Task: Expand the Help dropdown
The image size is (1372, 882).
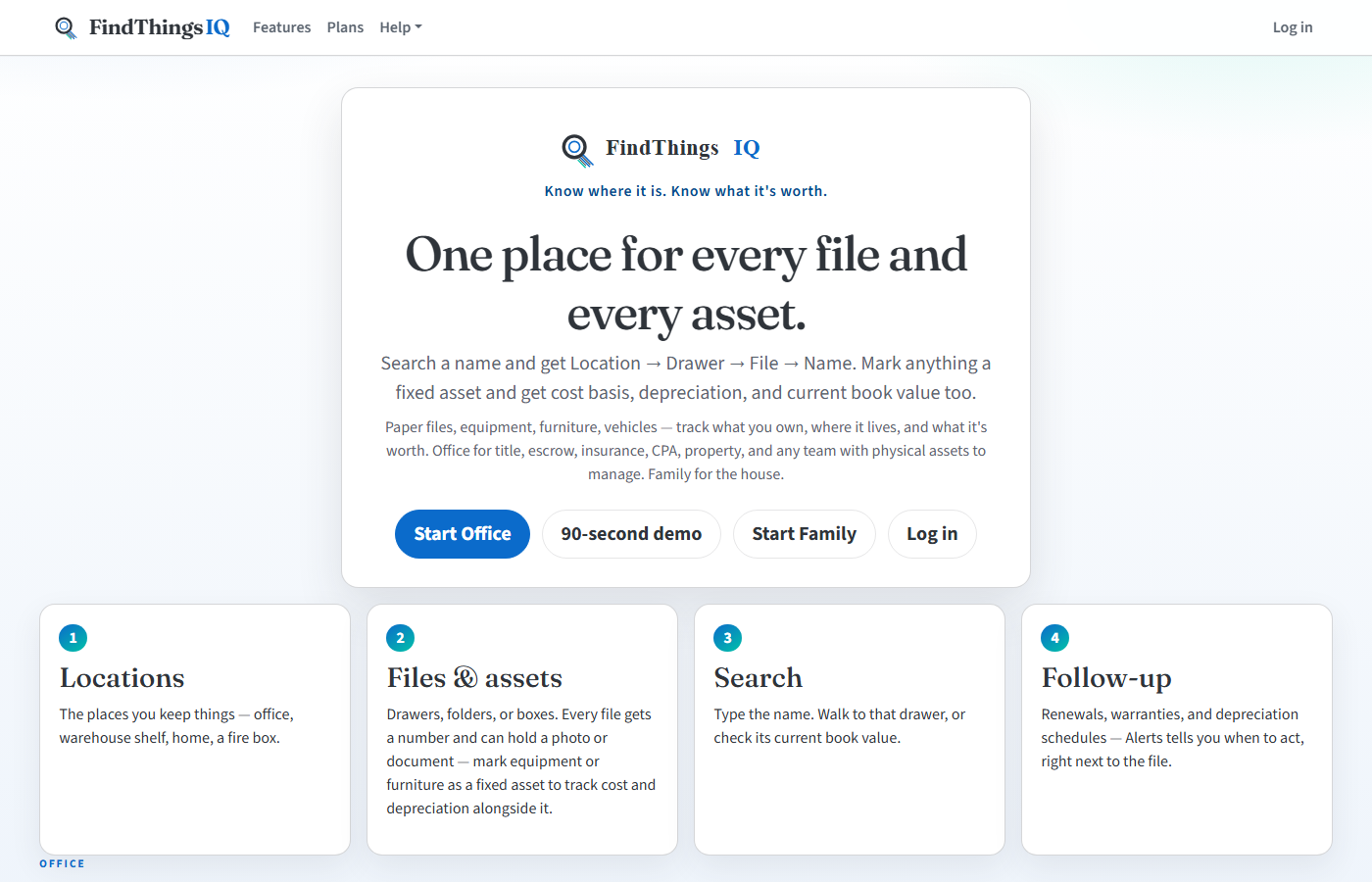Action: (401, 27)
